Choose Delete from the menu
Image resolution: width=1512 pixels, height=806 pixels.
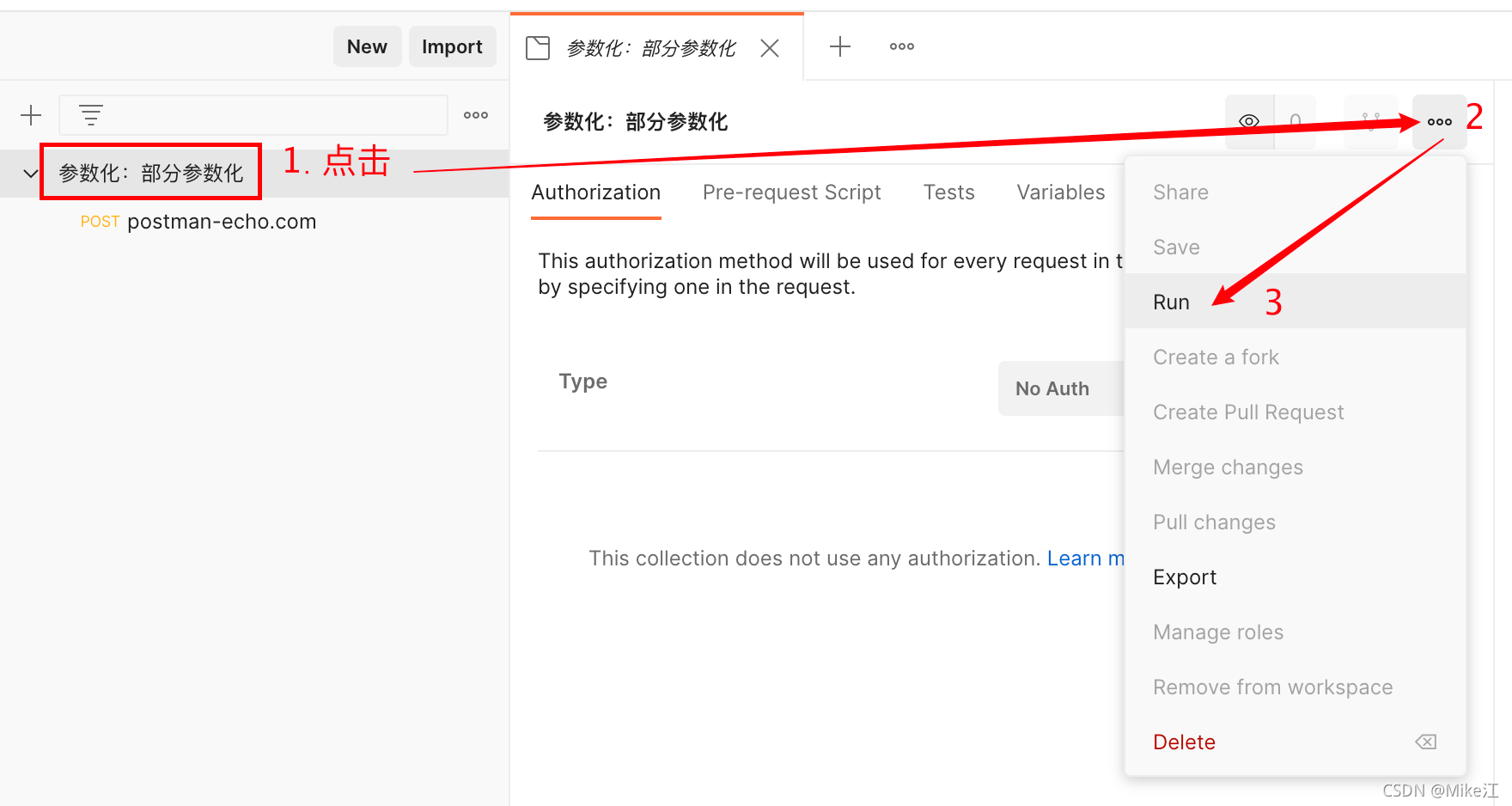(x=1296, y=742)
